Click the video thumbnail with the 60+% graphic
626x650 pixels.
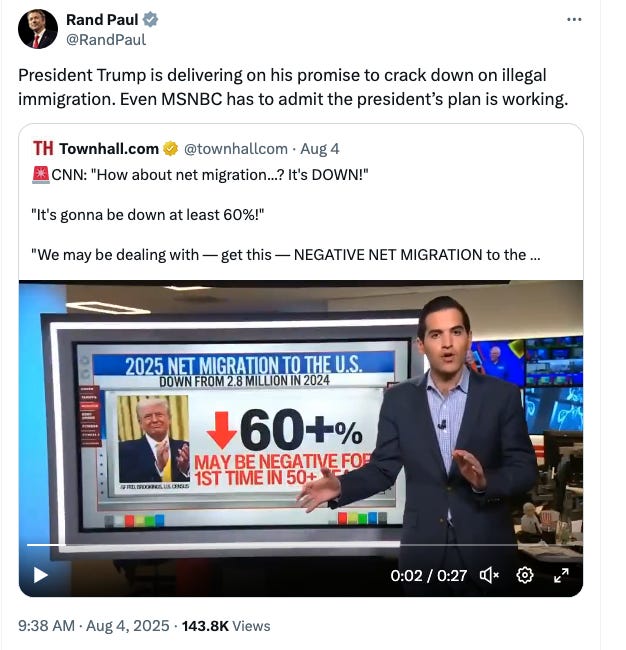[x=301, y=439]
